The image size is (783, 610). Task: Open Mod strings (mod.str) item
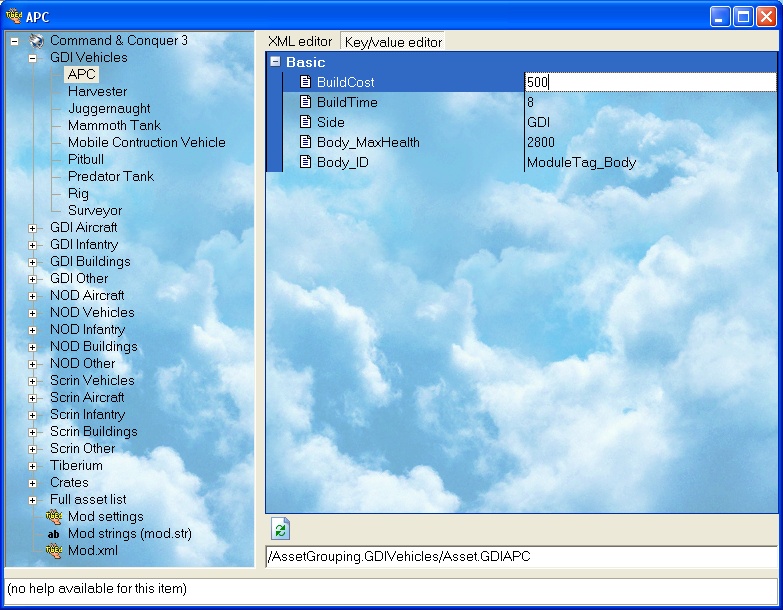click(130, 533)
